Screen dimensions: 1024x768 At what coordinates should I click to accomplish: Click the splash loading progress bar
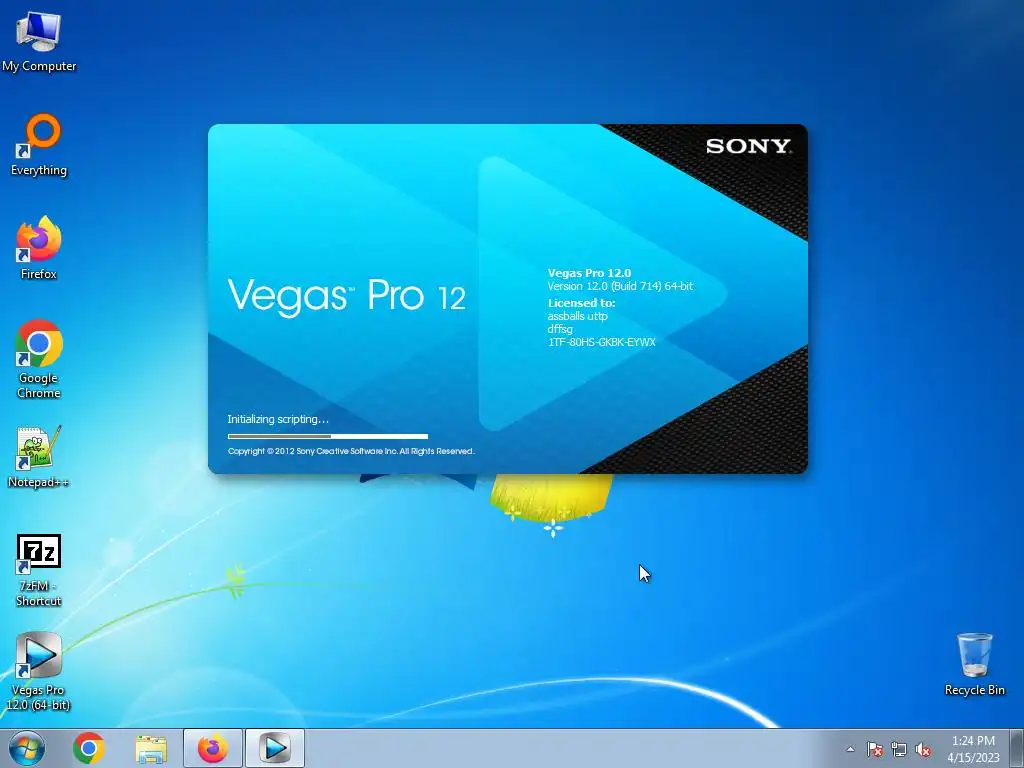(328, 436)
